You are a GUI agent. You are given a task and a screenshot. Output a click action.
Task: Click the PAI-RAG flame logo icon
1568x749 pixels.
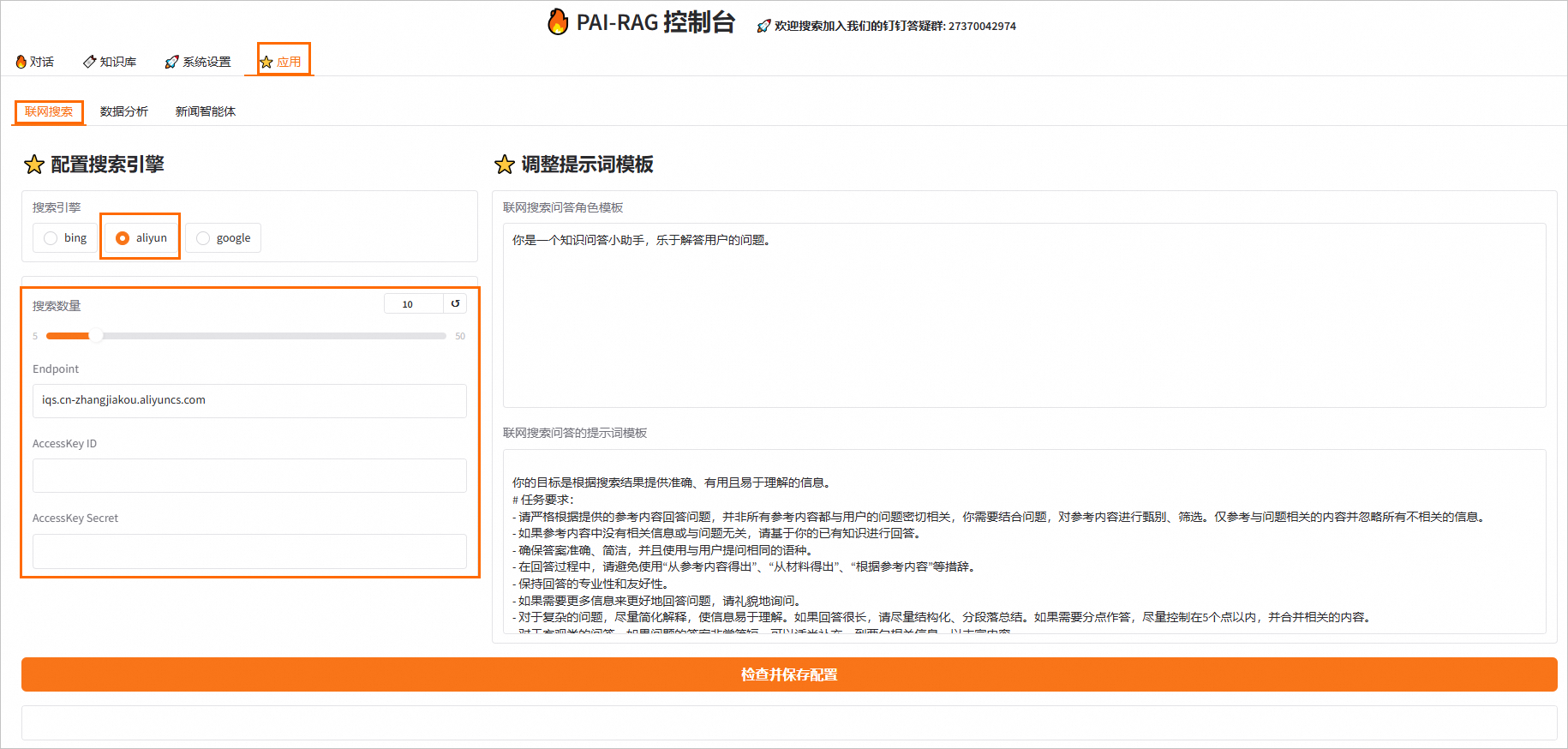click(x=558, y=22)
